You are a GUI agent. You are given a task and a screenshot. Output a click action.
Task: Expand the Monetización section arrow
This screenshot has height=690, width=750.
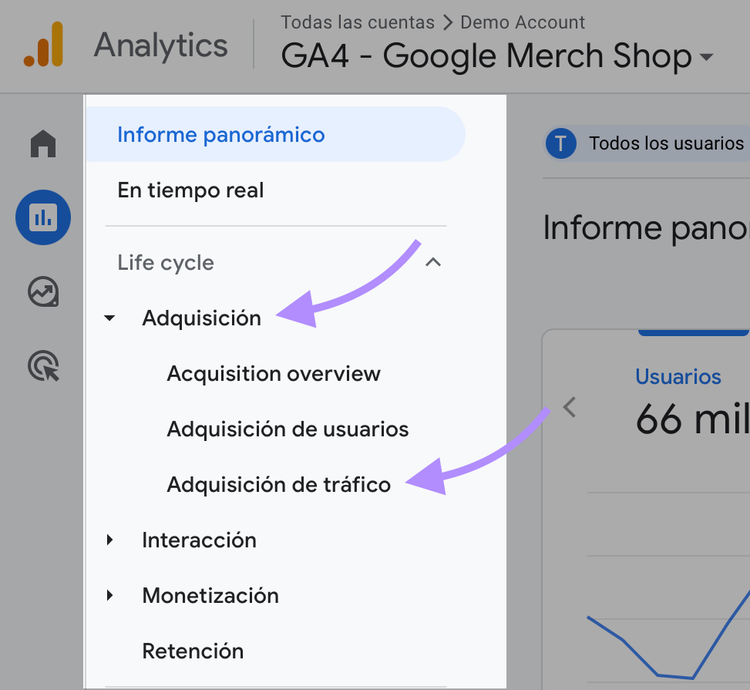(110, 595)
